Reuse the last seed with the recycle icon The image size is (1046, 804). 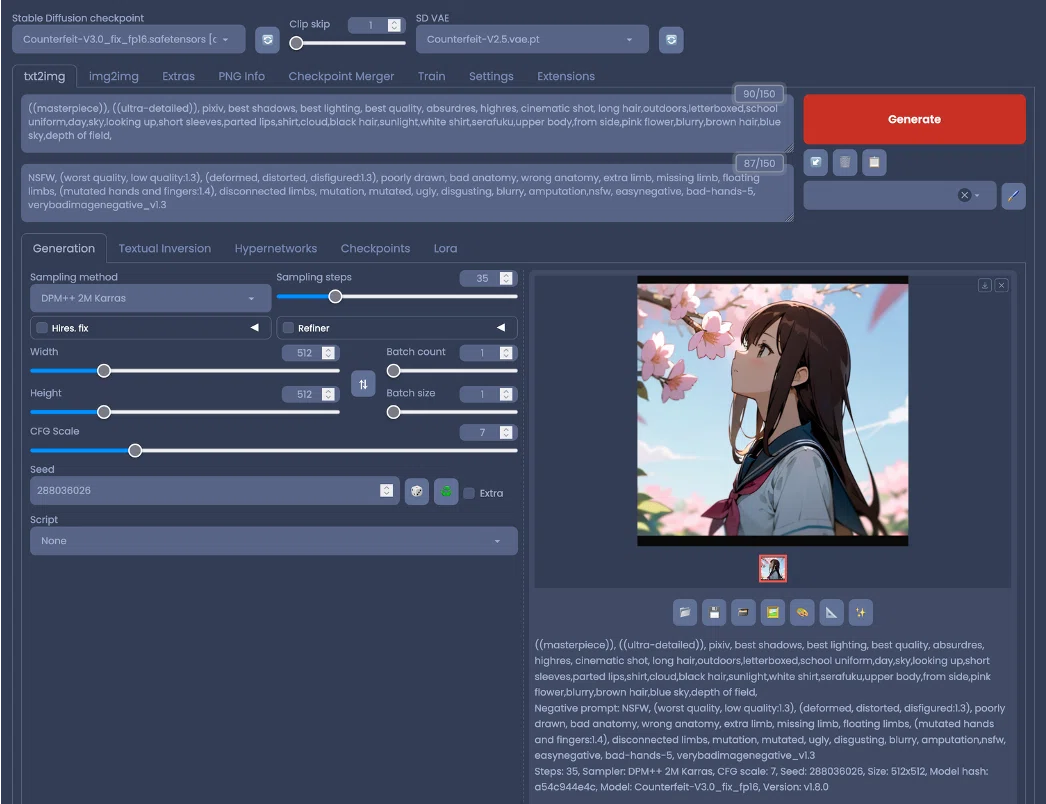point(446,492)
